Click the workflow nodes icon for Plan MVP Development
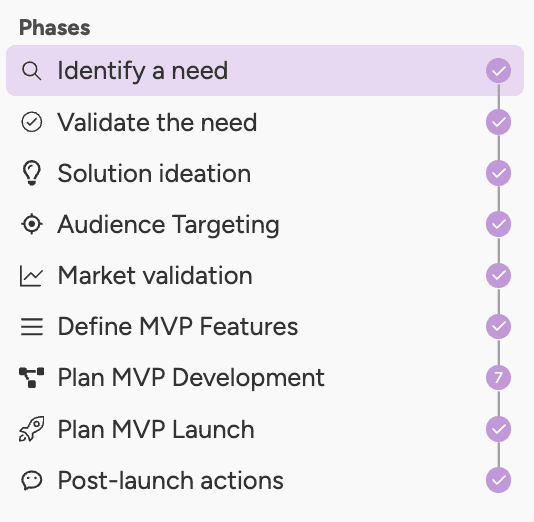This screenshot has height=522, width=534. click(31, 377)
